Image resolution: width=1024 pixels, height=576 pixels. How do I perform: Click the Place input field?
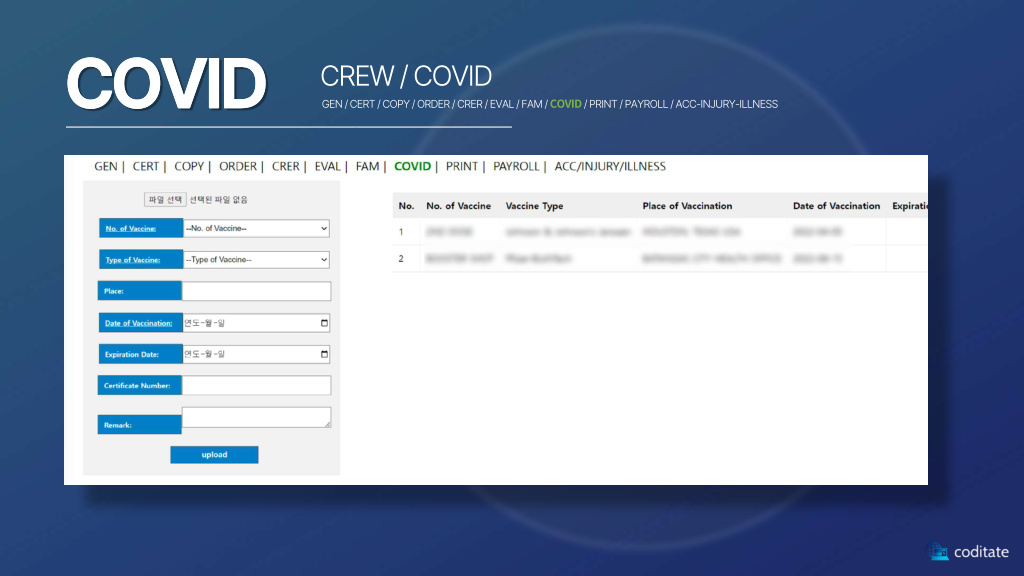(256, 291)
